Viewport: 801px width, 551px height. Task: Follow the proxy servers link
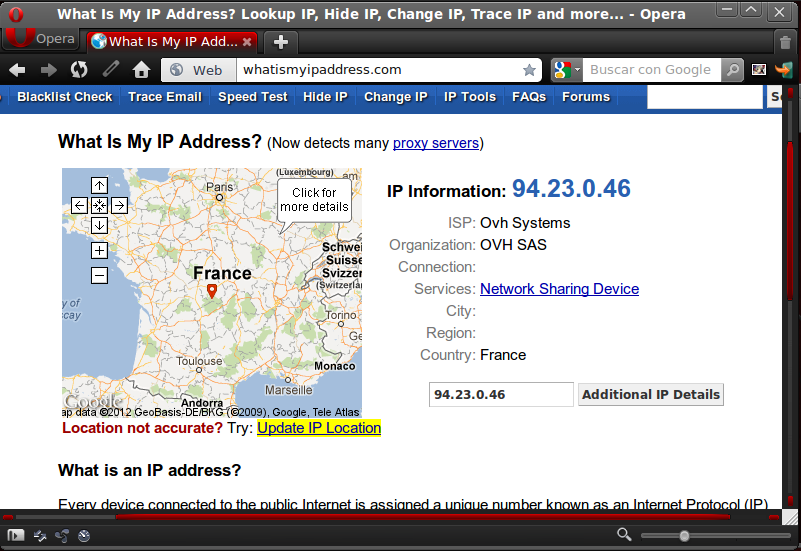(436, 143)
